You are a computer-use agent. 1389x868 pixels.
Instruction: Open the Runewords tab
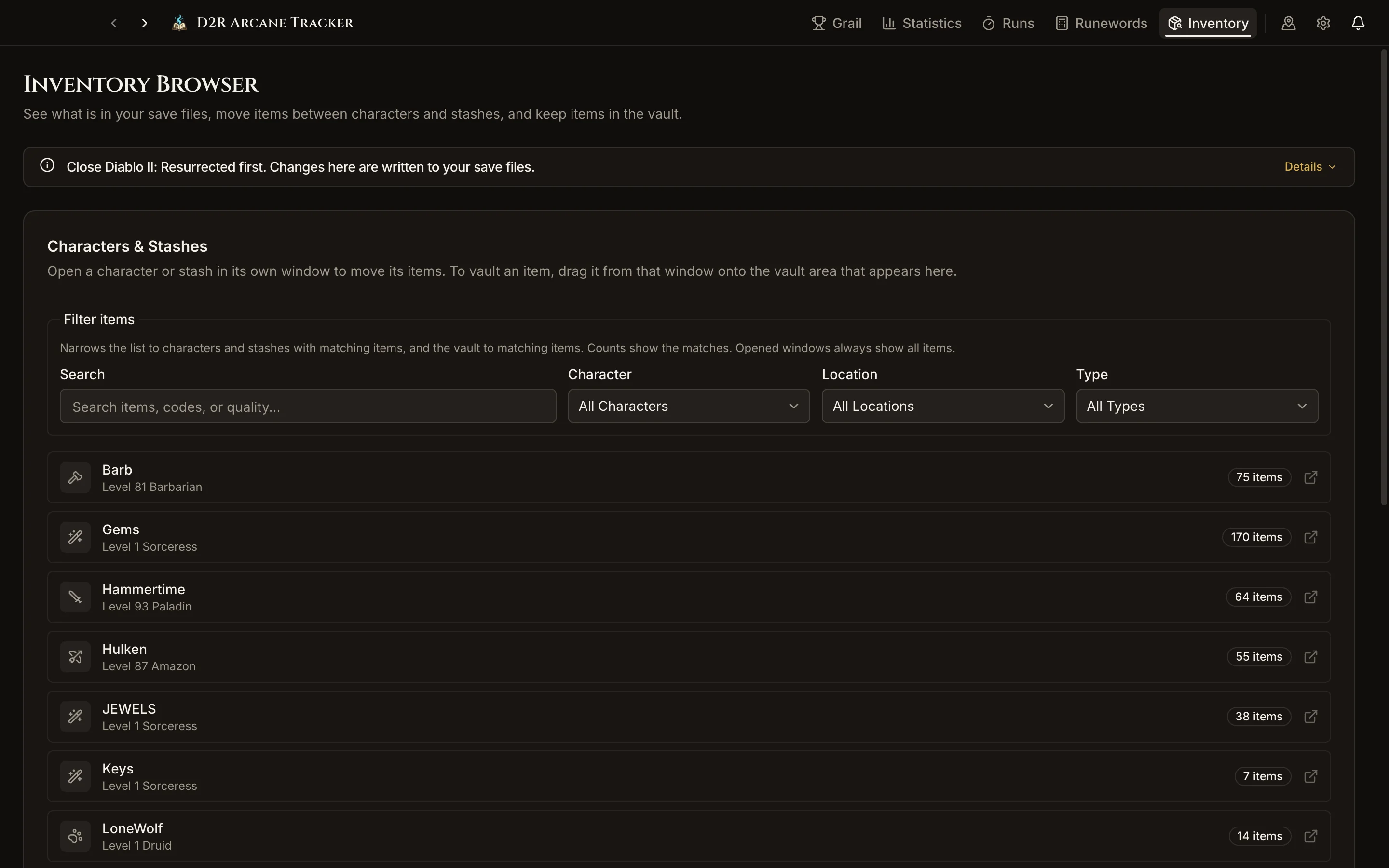[x=1102, y=23]
